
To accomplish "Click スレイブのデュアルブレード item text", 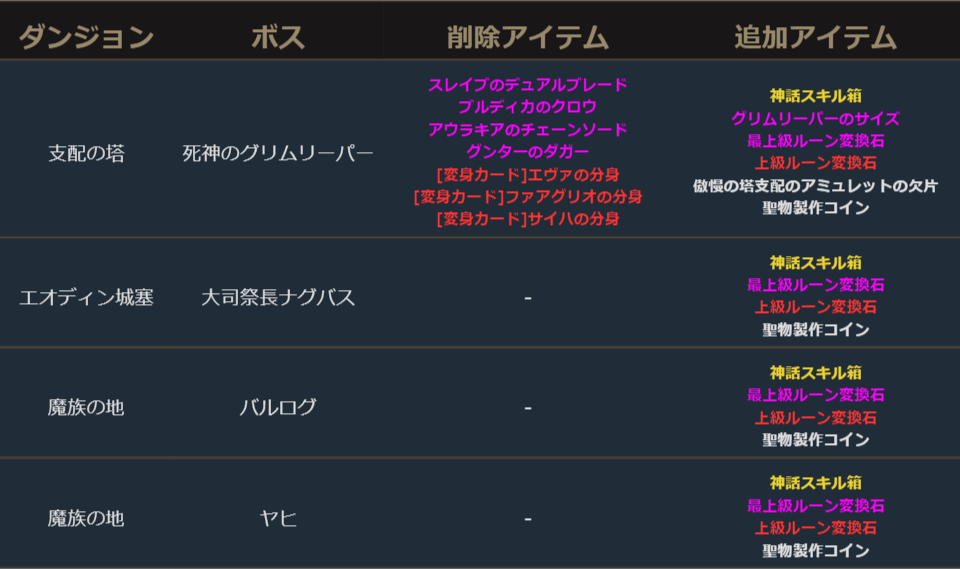I will click(527, 85).
